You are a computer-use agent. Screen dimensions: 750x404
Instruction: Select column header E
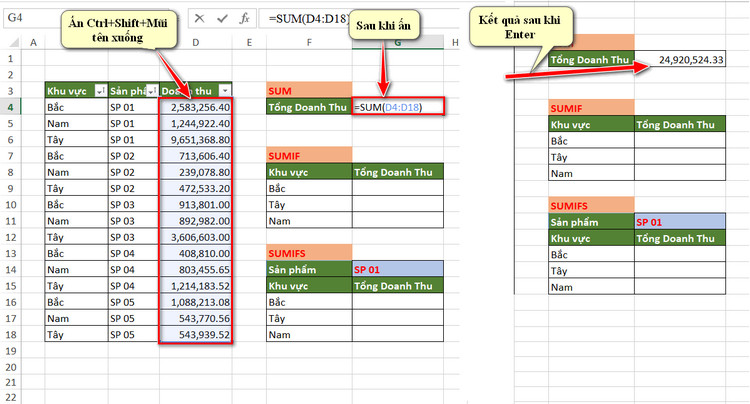(249, 43)
